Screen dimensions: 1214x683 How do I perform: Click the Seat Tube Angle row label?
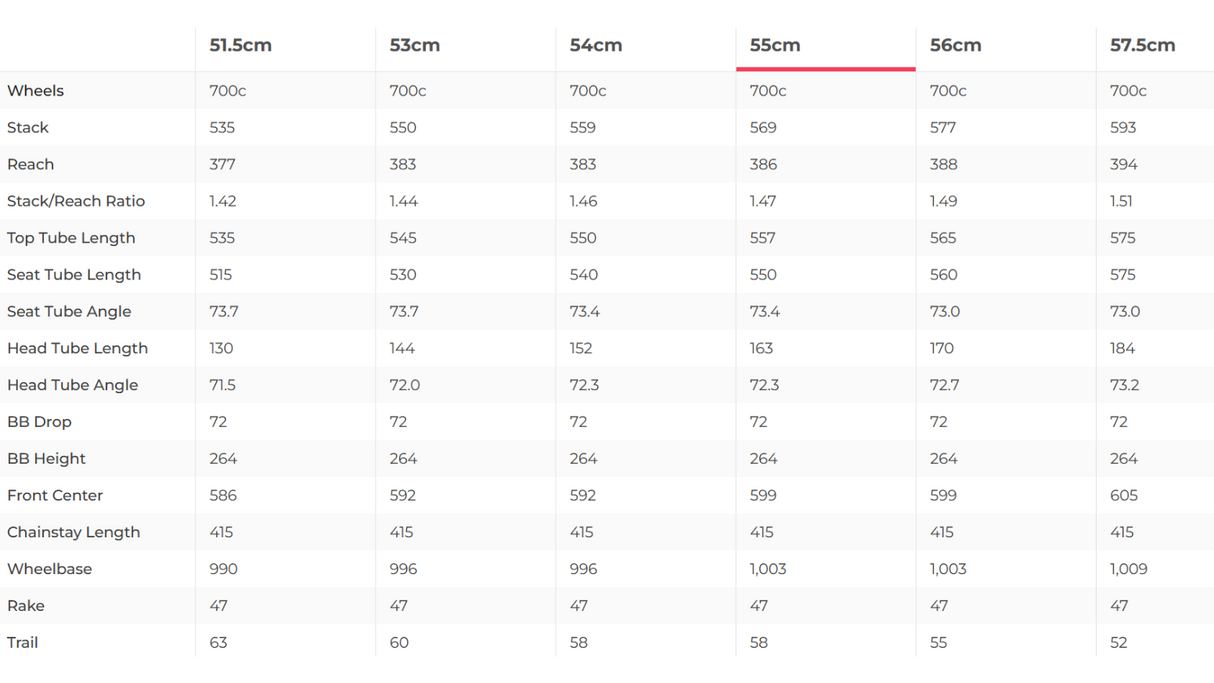pyautogui.click(x=69, y=311)
